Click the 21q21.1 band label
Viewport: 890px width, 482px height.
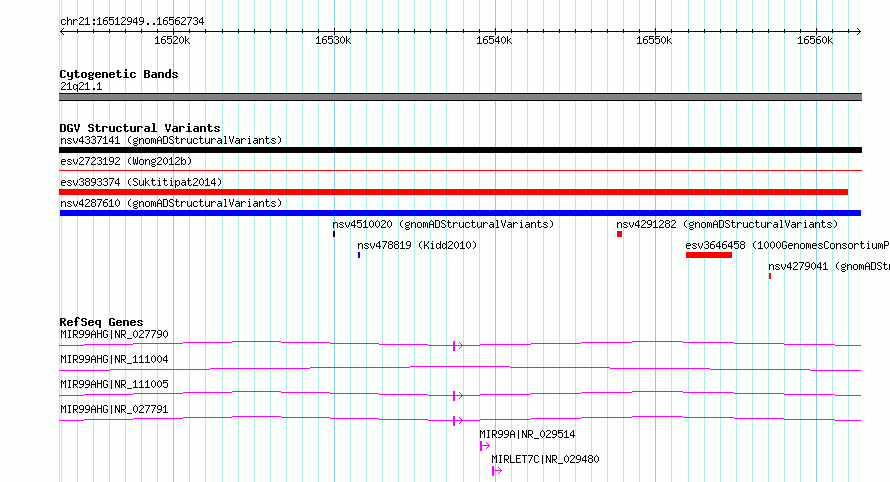coord(81,86)
